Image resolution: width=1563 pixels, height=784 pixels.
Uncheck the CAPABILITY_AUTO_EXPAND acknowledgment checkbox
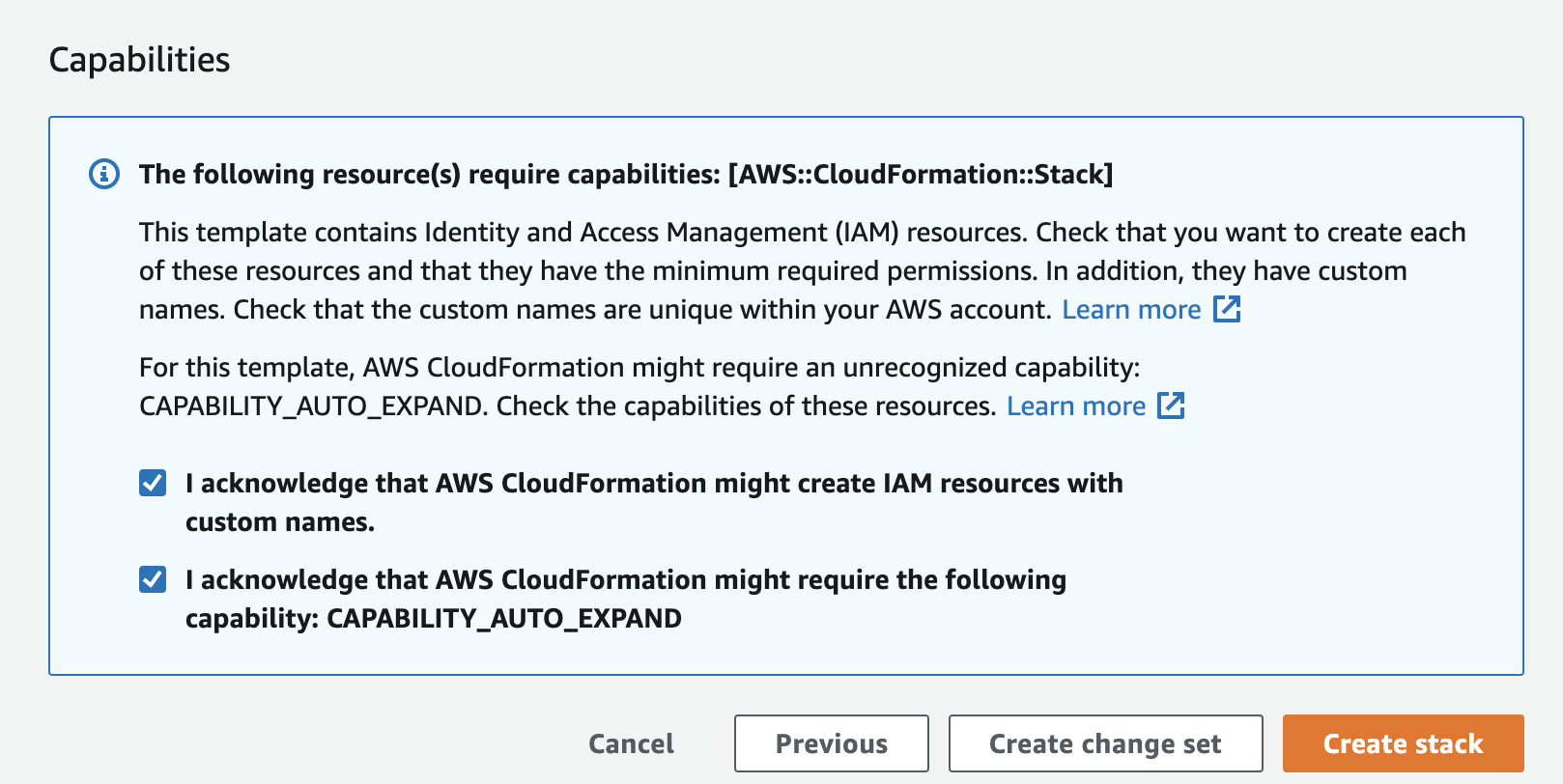coord(153,579)
